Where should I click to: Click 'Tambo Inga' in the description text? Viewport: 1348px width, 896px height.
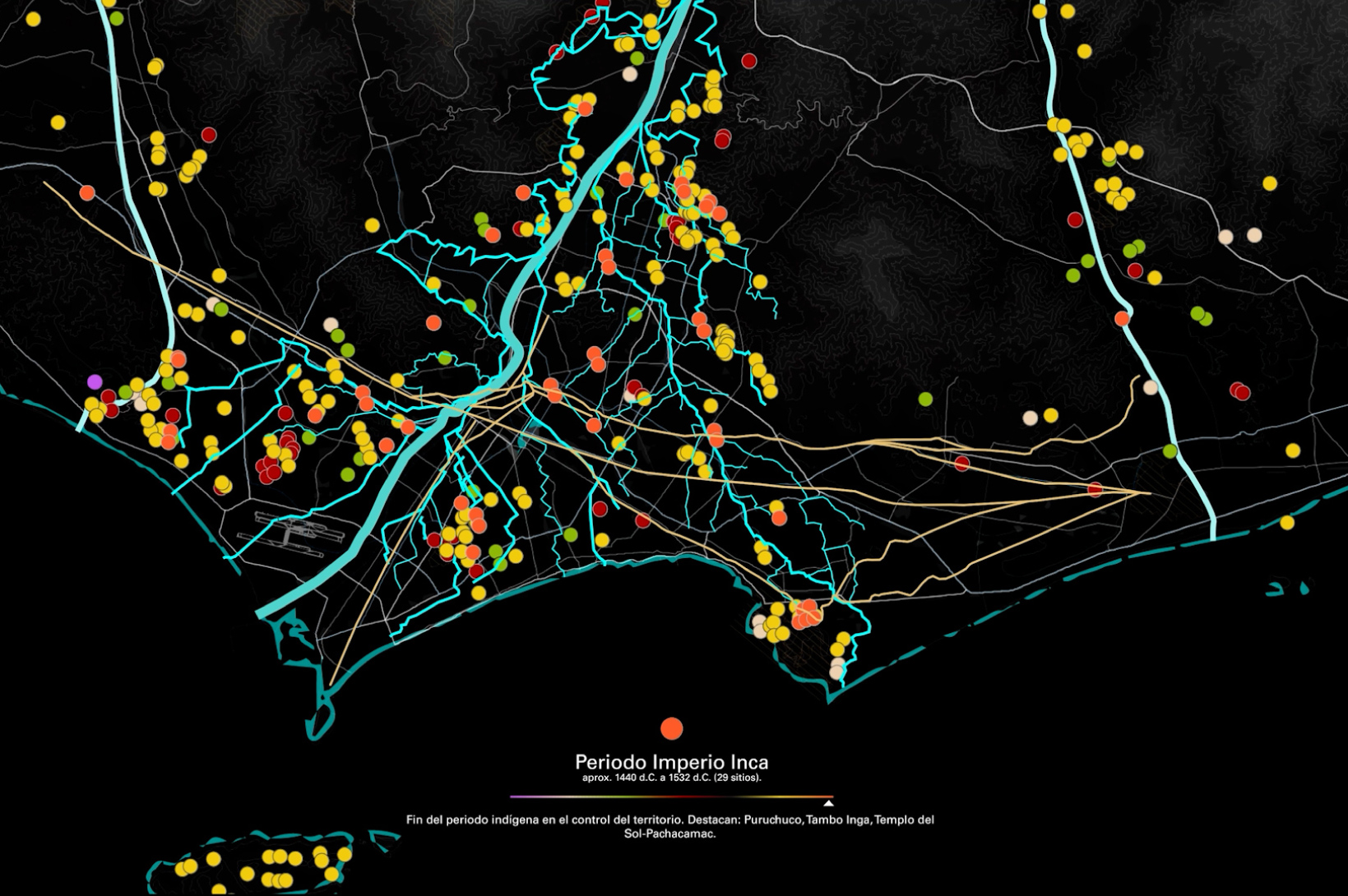[x=838, y=820]
